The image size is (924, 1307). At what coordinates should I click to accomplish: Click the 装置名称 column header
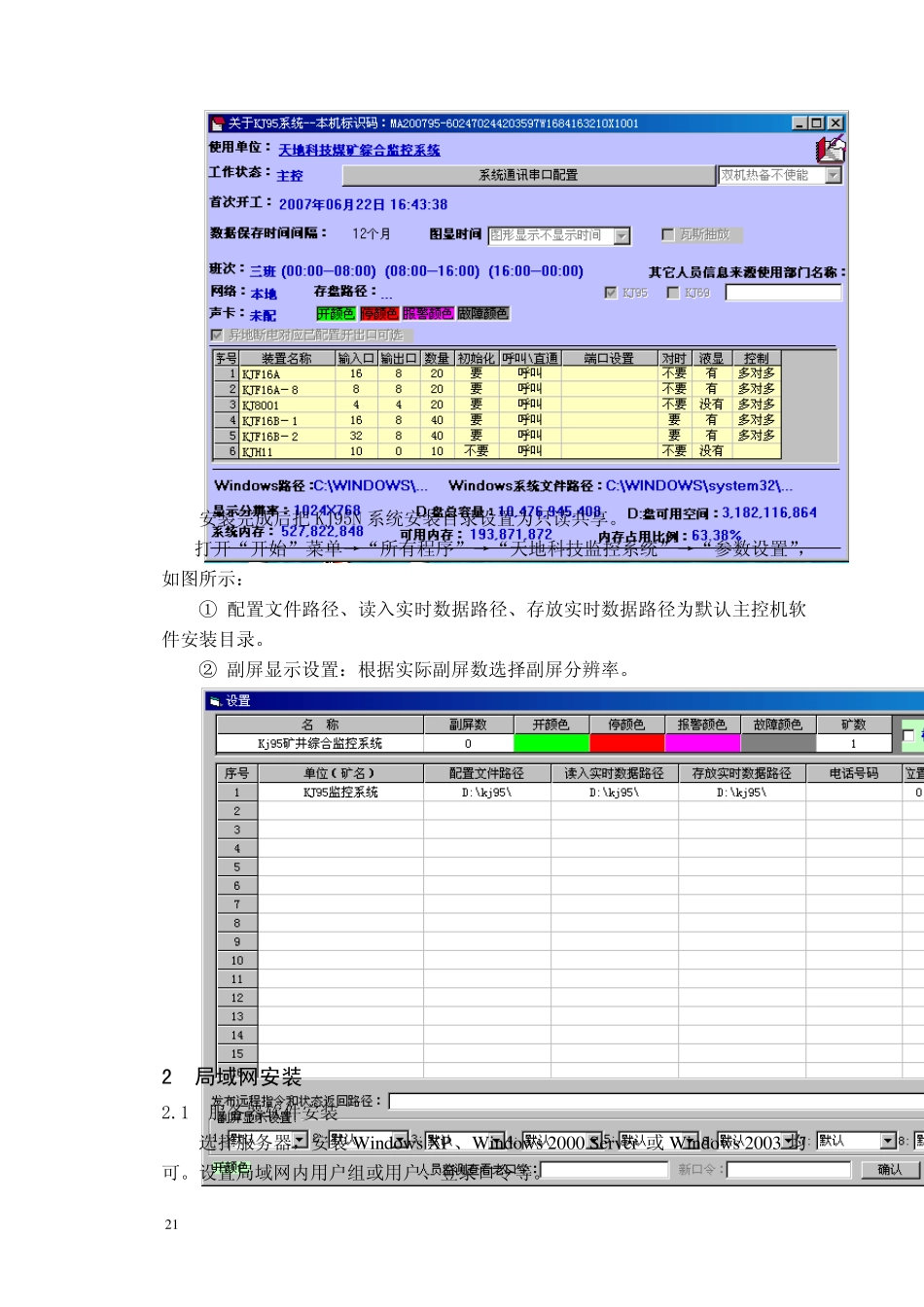(287, 359)
